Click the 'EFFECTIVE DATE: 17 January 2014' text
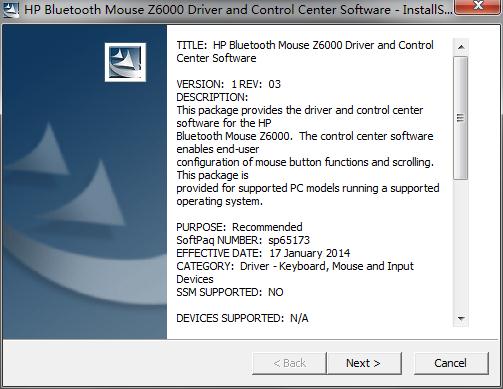This screenshot has height=389, width=503. pyautogui.click(x=263, y=253)
